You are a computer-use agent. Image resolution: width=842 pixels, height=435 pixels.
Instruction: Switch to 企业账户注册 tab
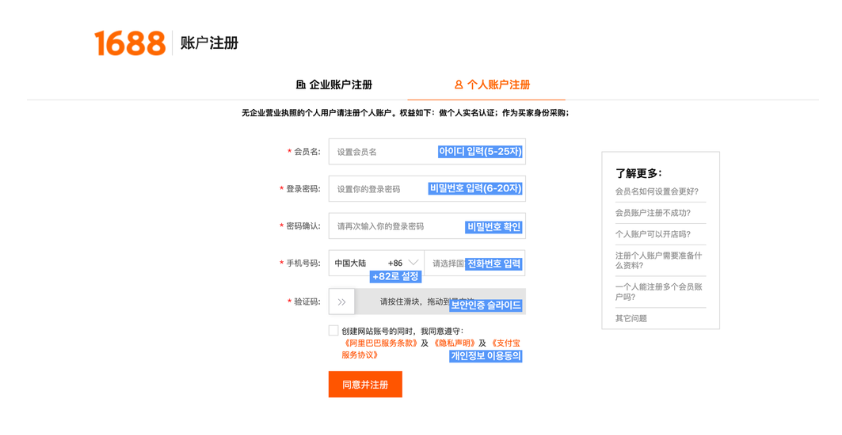tap(334, 85)
